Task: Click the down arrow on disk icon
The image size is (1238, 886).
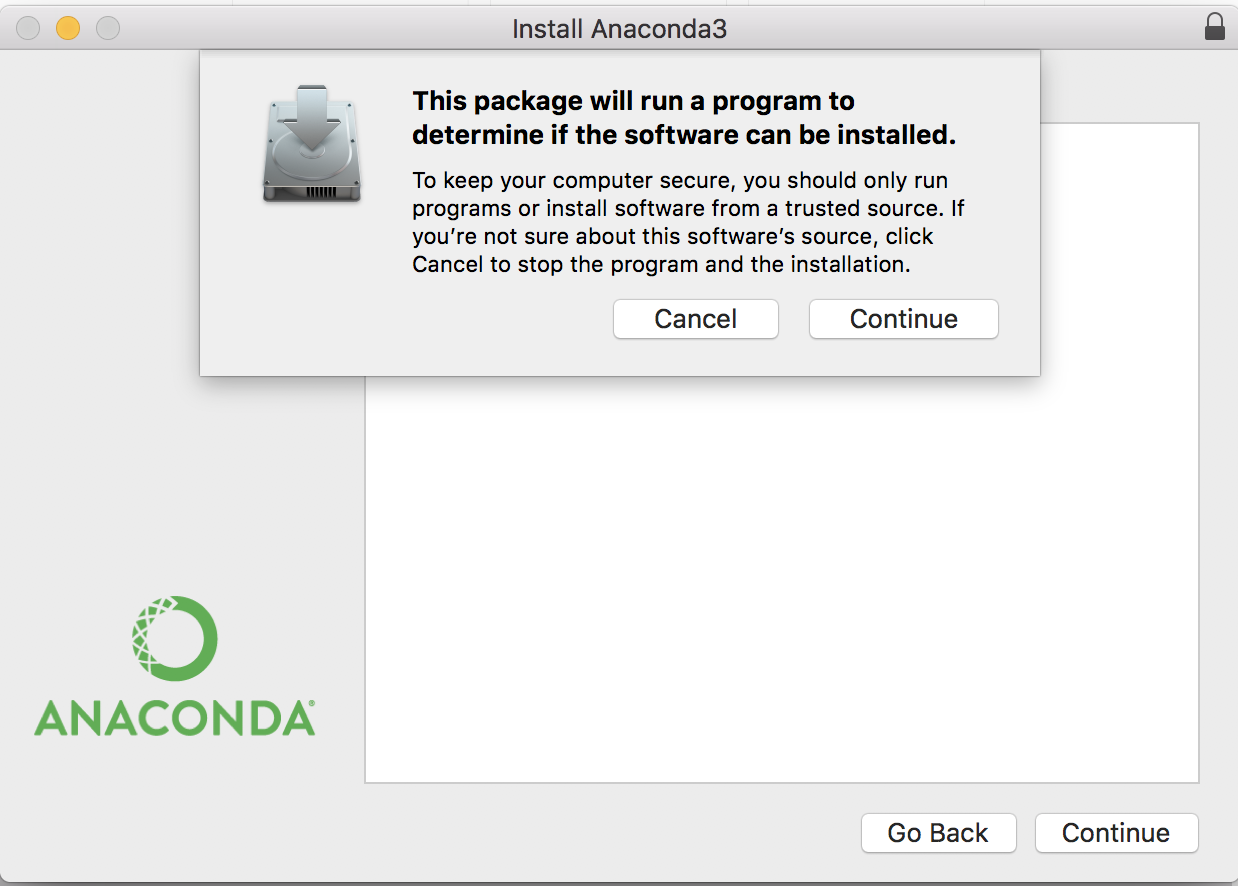Action: coord(313,118)
